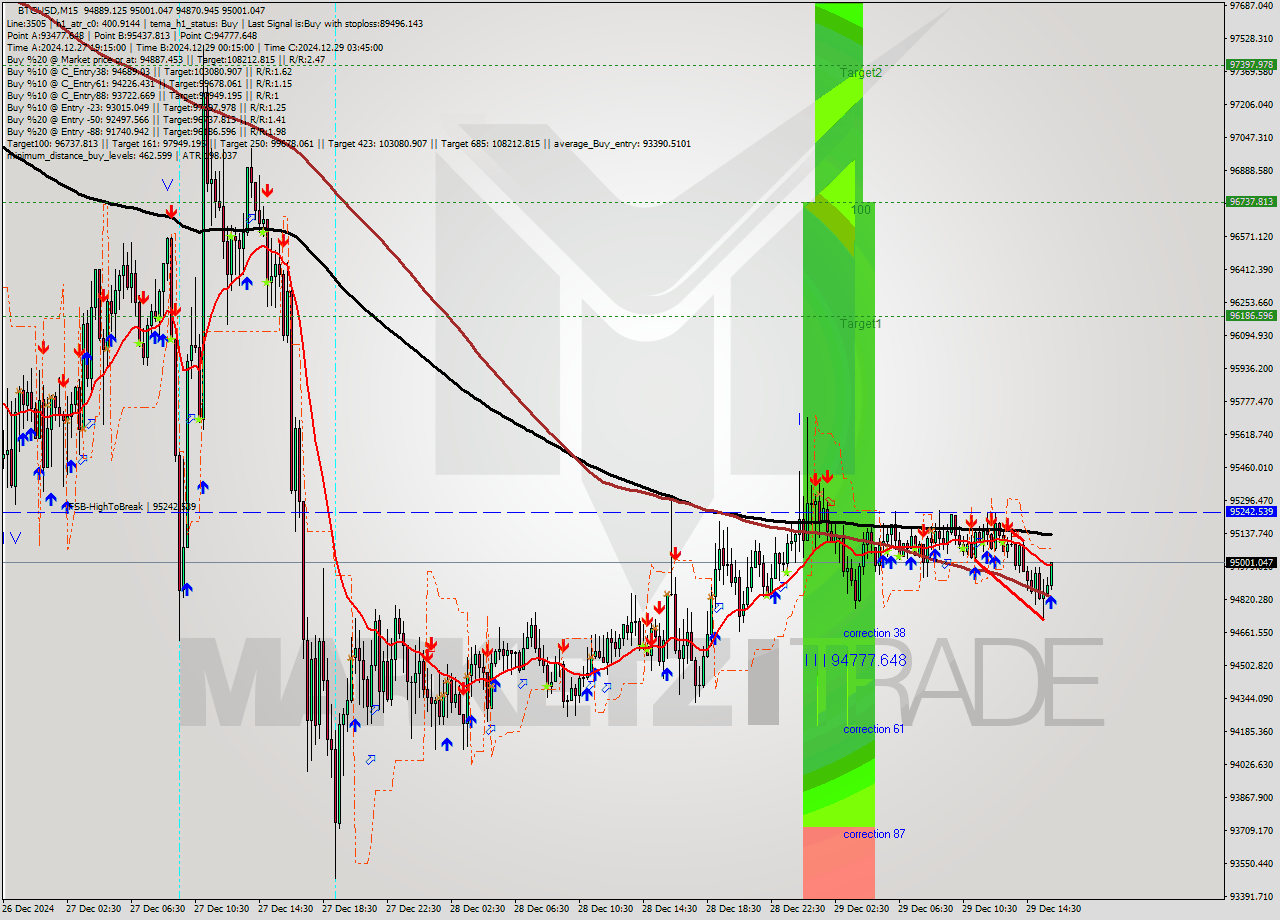Click the '28 Dec 14:30' time label
This screenshot has height=920, width=1280.
point(669,909)
